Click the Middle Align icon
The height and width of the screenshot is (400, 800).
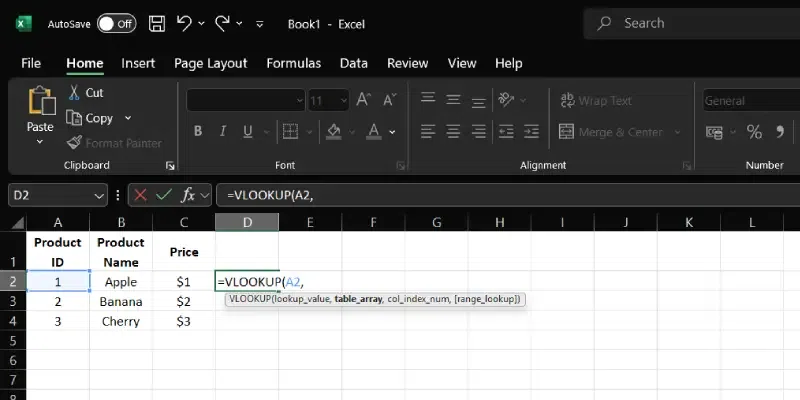pos(453,99)
